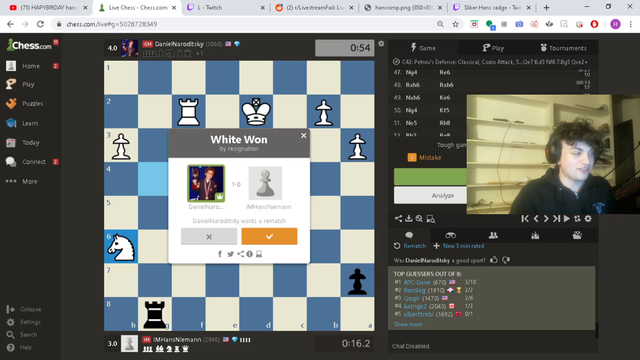Open Home in the Chess.com sidebar
The height and width of the screenshot is (360, 640).
[31, 66]
